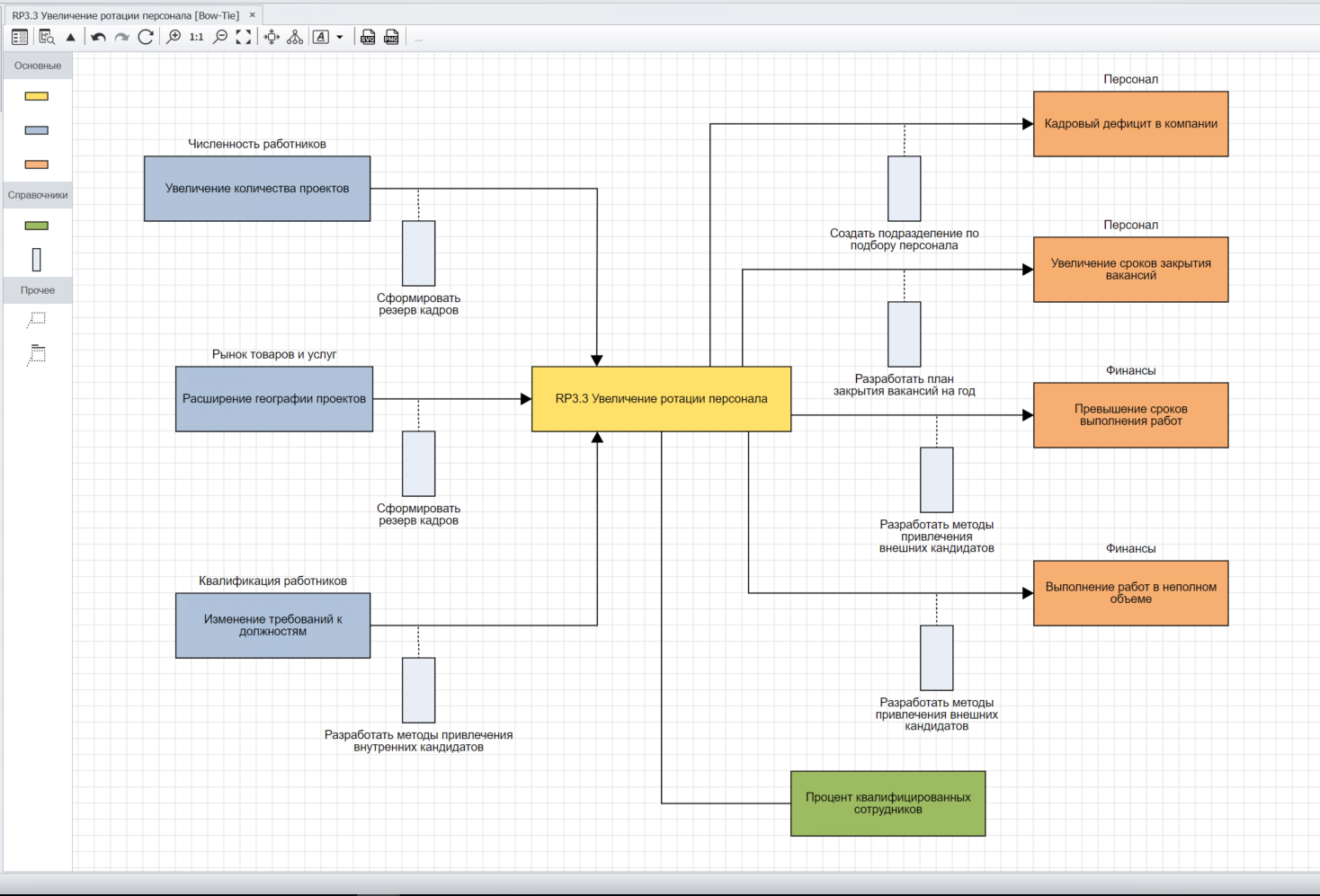Export the diagram as PNG
1320x896 pixels.
[391, 37]
